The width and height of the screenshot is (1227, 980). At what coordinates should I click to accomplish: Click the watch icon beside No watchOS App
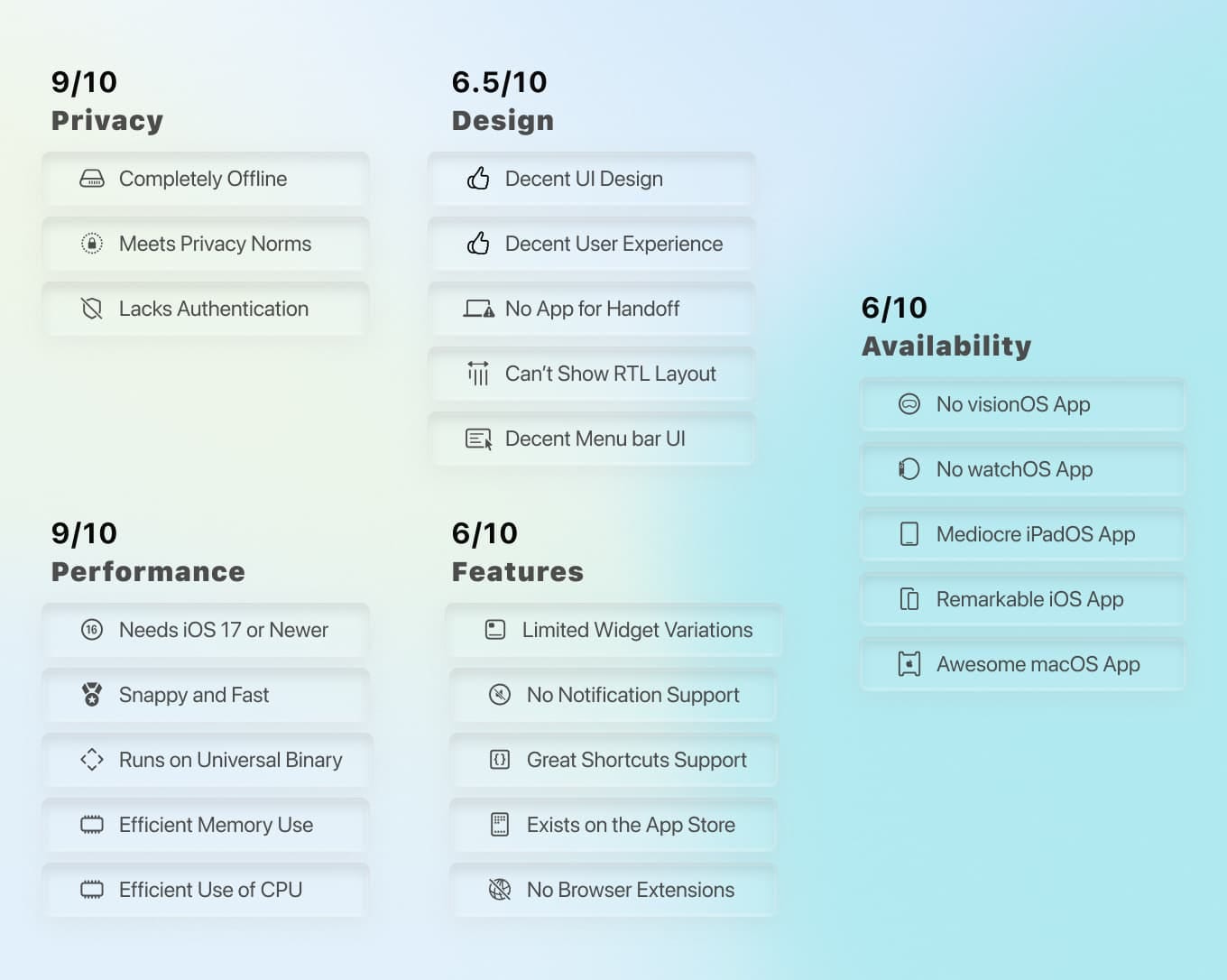tap(909, 469)
